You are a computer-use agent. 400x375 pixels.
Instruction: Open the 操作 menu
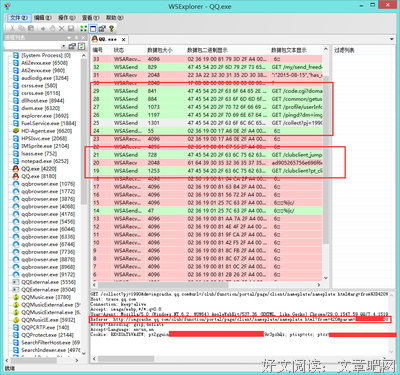(x=67, y=18)
